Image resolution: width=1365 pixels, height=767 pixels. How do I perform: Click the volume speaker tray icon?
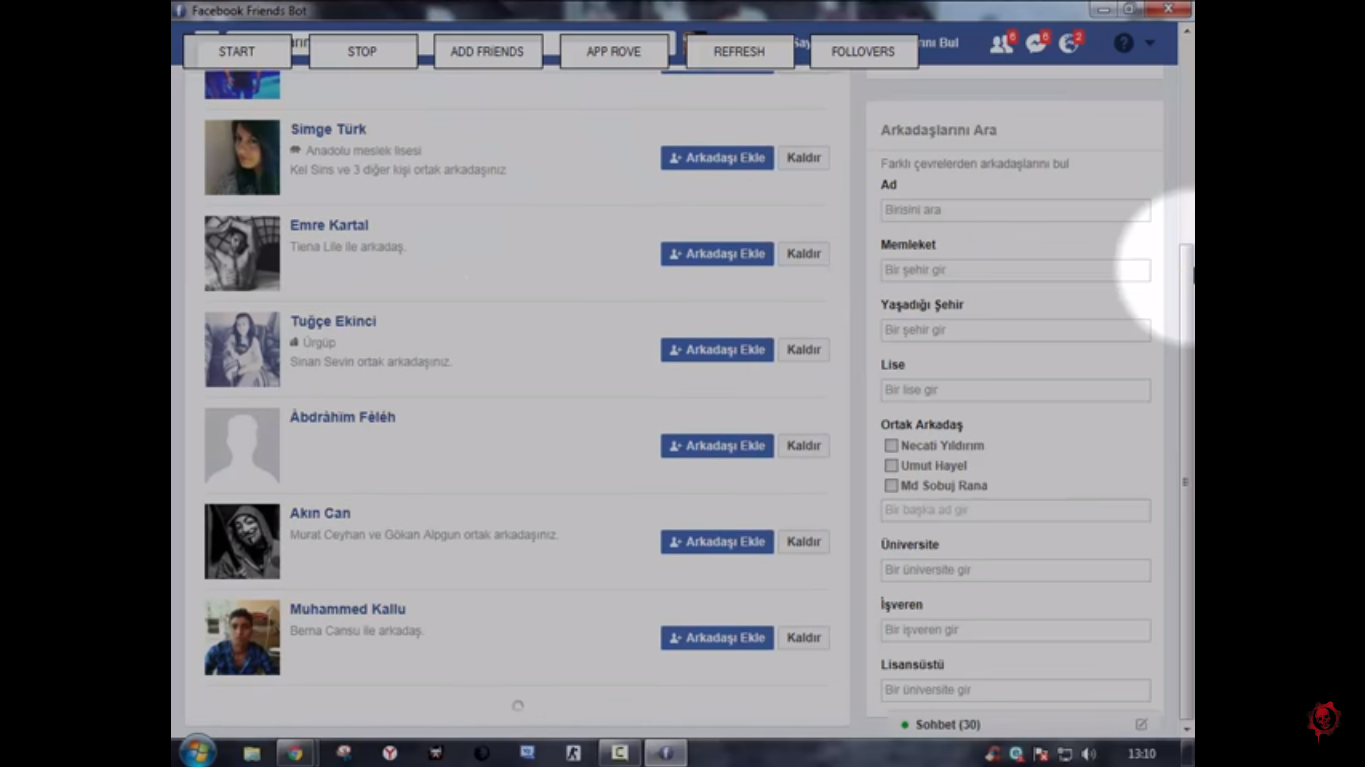tap(1089, 754)
